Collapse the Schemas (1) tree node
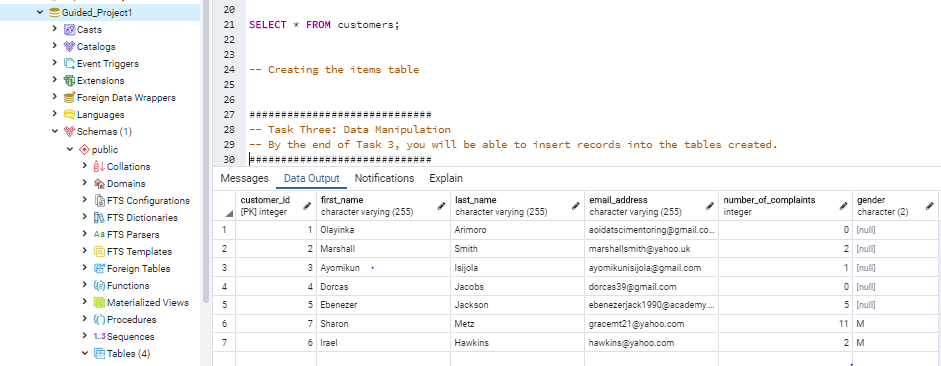Screen dimensions: 941x366 point(55,131)
